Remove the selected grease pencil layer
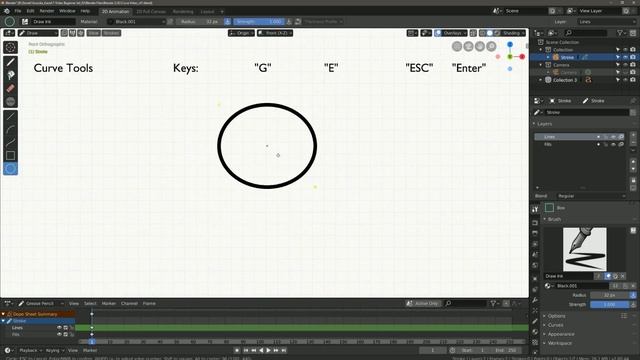This screenshot has width=640, height=360. (633, 142)
